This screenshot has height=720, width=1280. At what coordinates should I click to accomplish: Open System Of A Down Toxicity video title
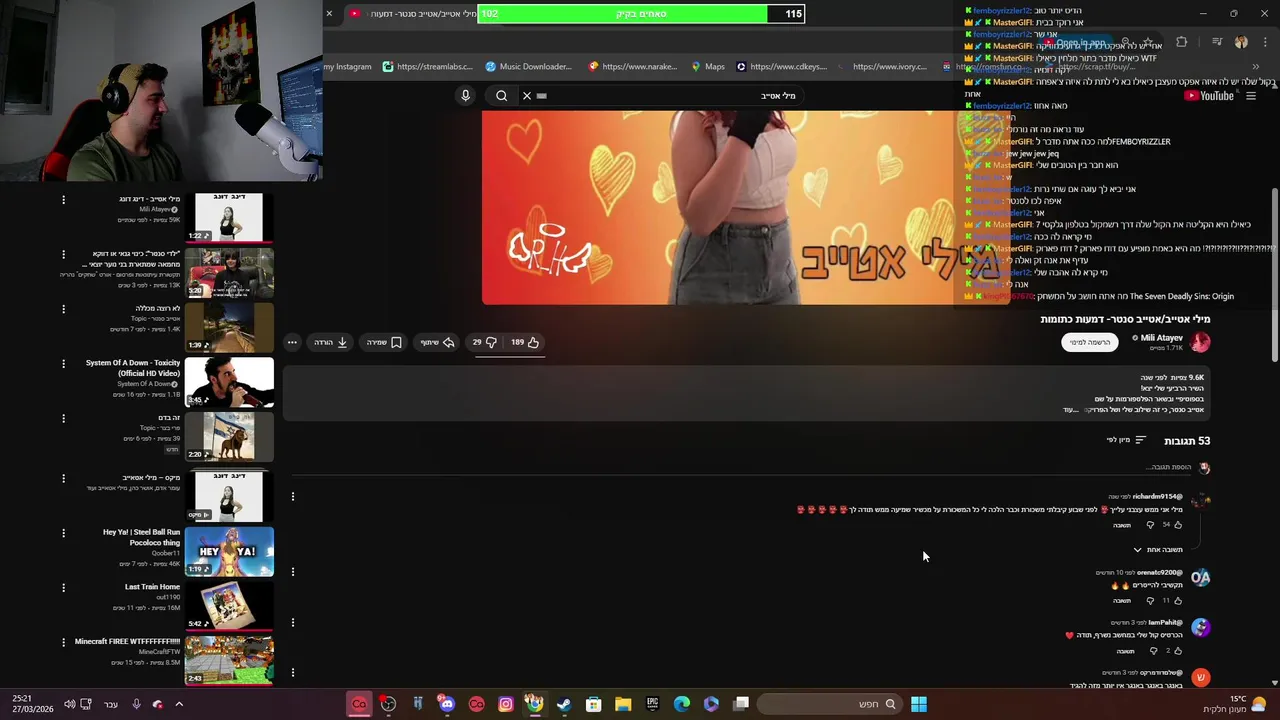(x=133, y=368)
